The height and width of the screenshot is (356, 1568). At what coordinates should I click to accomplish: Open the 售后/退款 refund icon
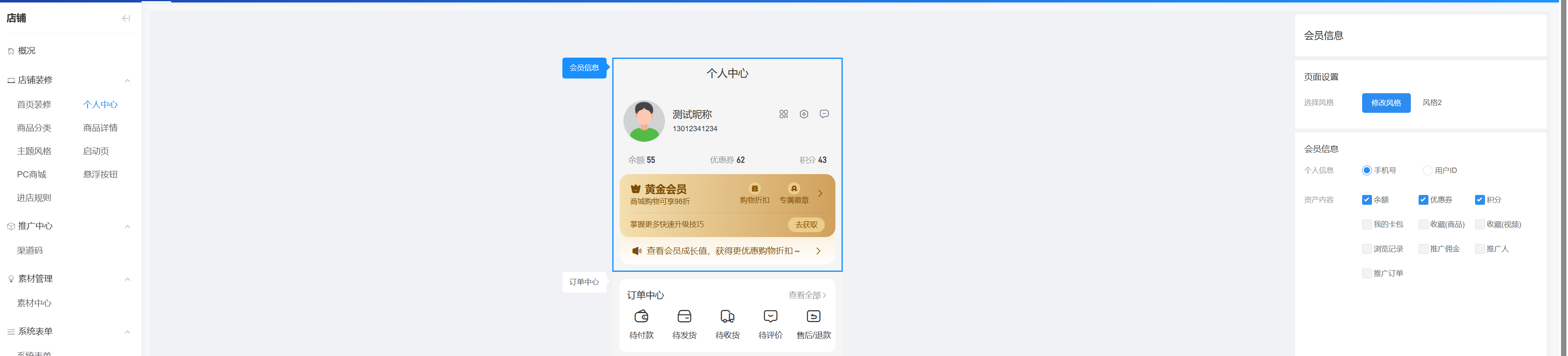[813, 316]
